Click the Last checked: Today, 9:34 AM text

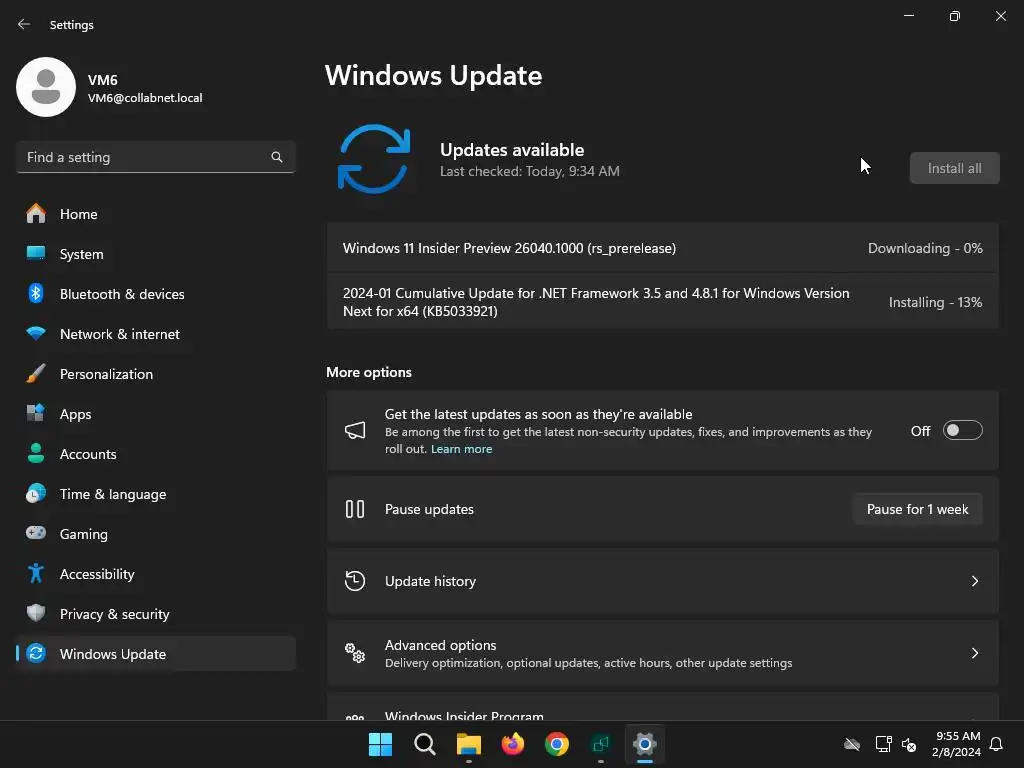coord(530,171)
